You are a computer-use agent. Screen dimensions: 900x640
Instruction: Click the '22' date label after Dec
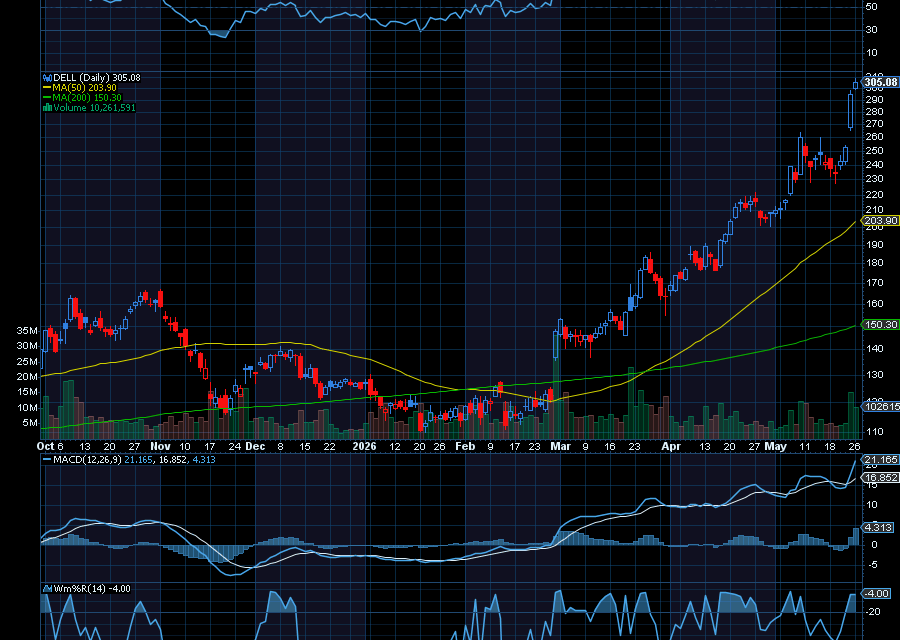pos(329,447)
